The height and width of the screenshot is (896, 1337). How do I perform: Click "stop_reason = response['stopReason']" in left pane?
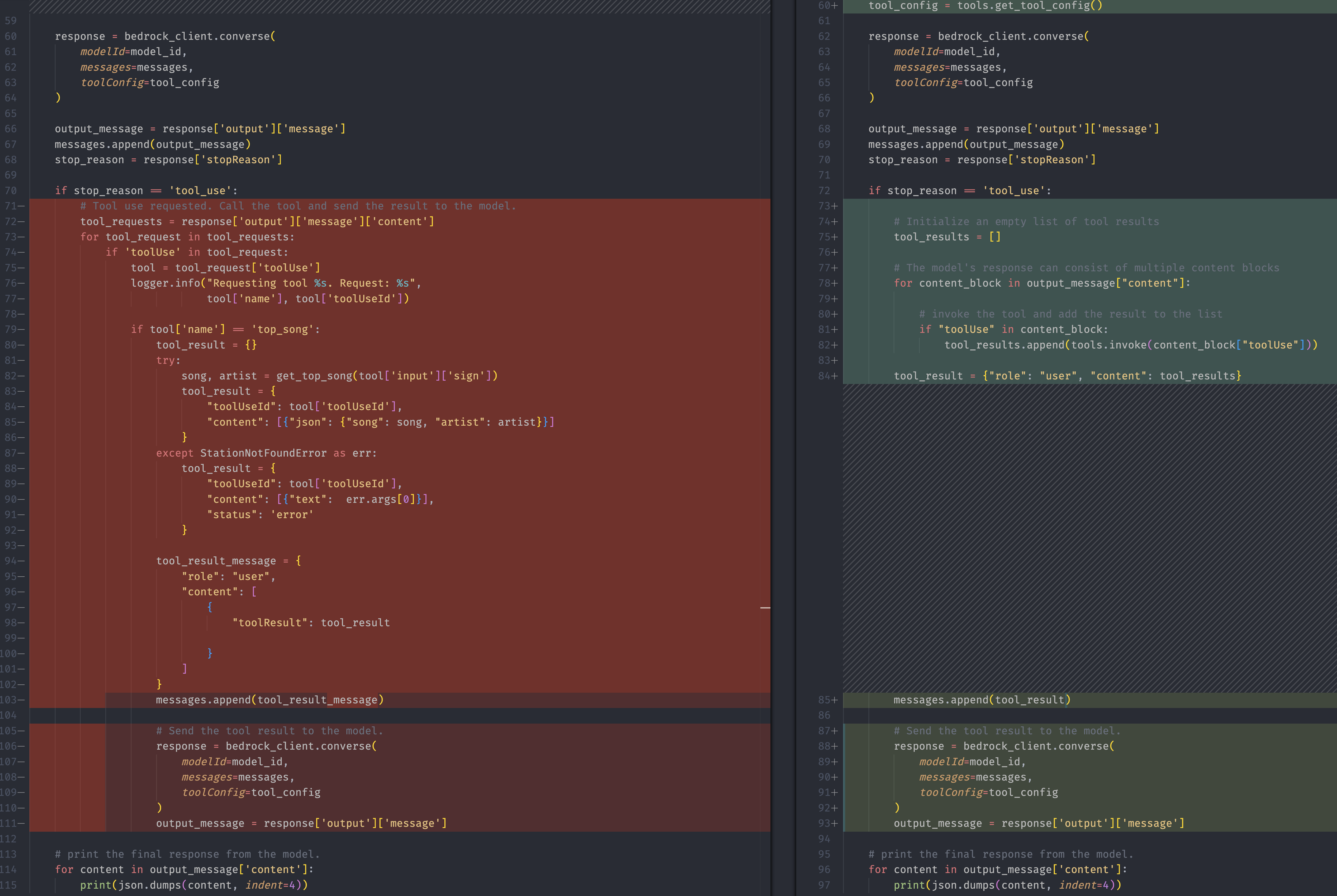[x=168, y=160]
